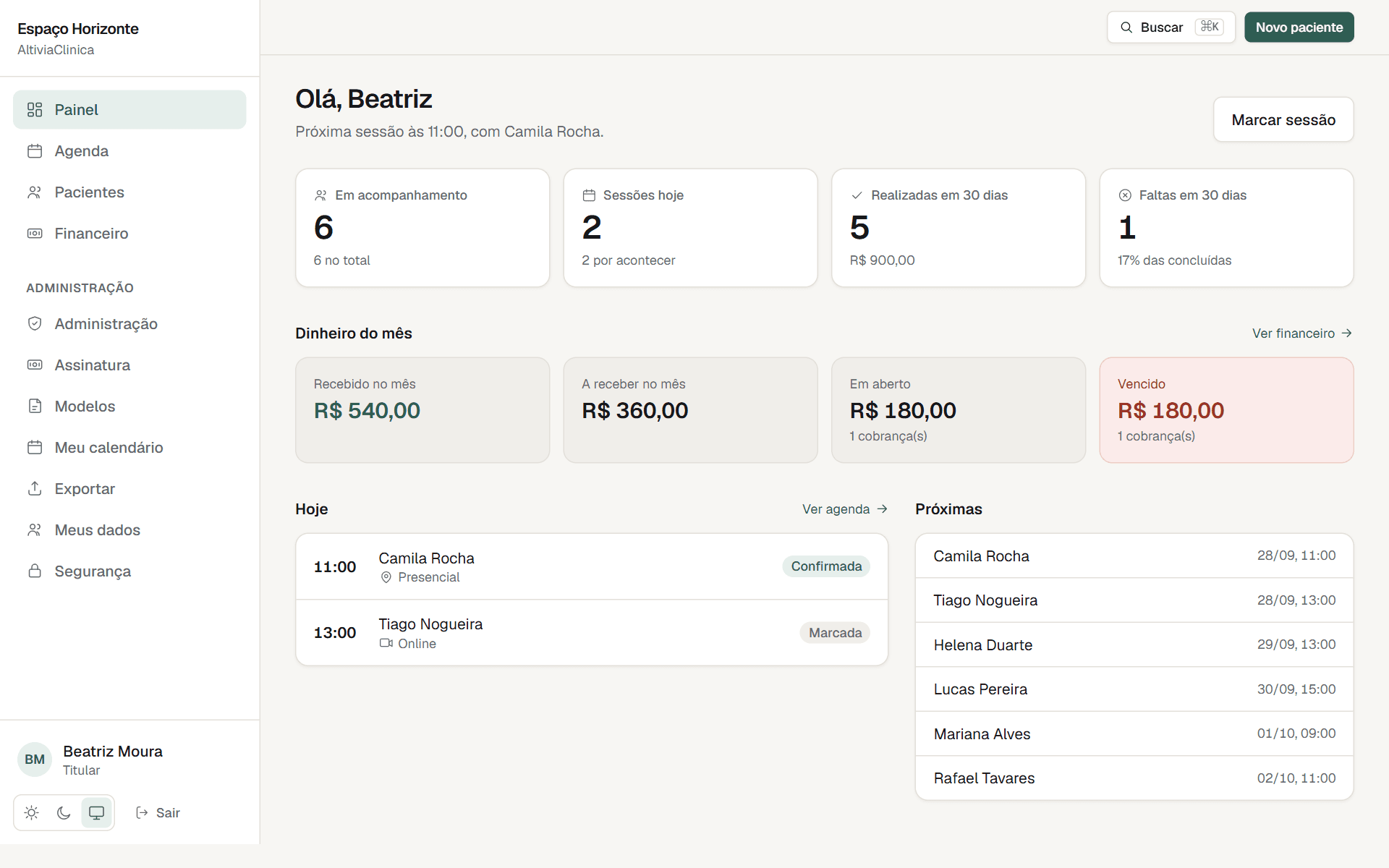This screenshot has height=868, width=1389.
Task: Click the Em acompanhamento card
Action: pos(422,228)
